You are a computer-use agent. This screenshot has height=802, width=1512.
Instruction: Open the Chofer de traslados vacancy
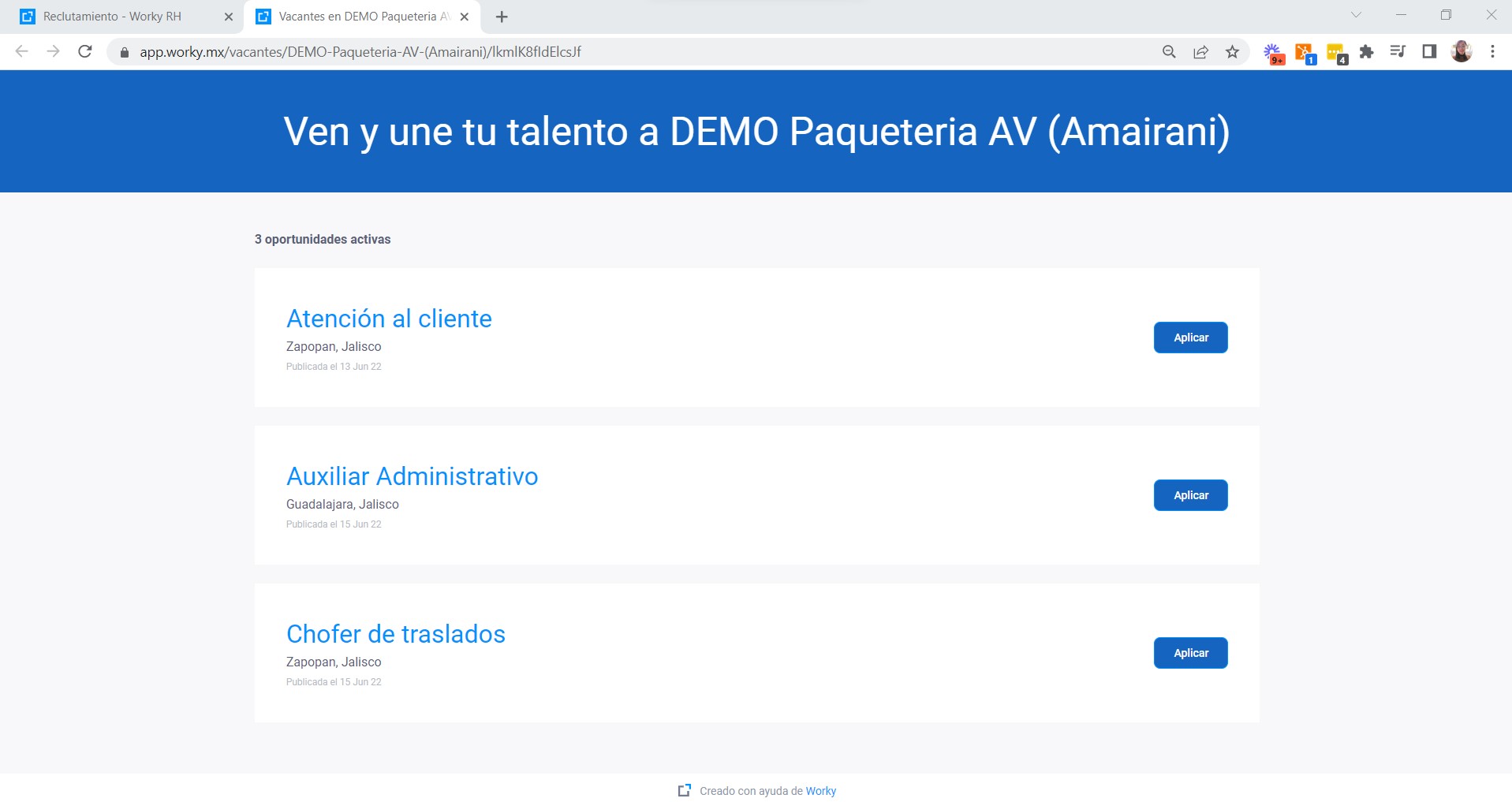396,634
